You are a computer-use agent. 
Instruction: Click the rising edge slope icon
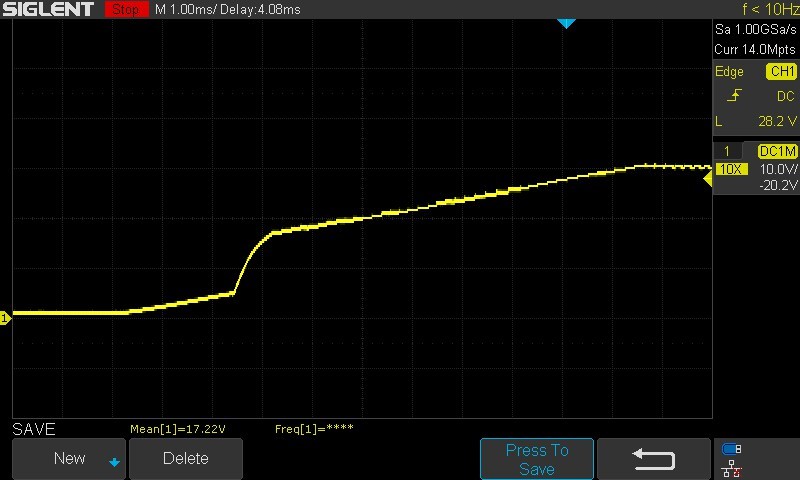pyautogui.click(x=734, y=95)
